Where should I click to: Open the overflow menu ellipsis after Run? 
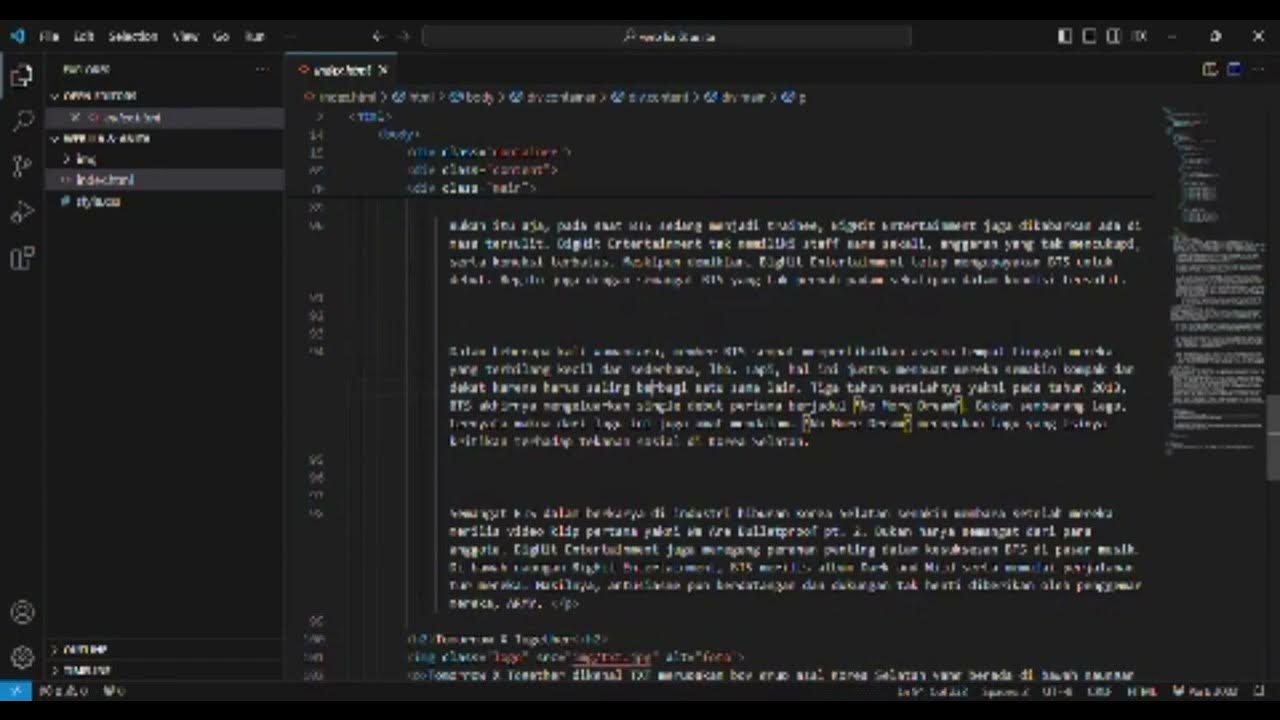289,36
